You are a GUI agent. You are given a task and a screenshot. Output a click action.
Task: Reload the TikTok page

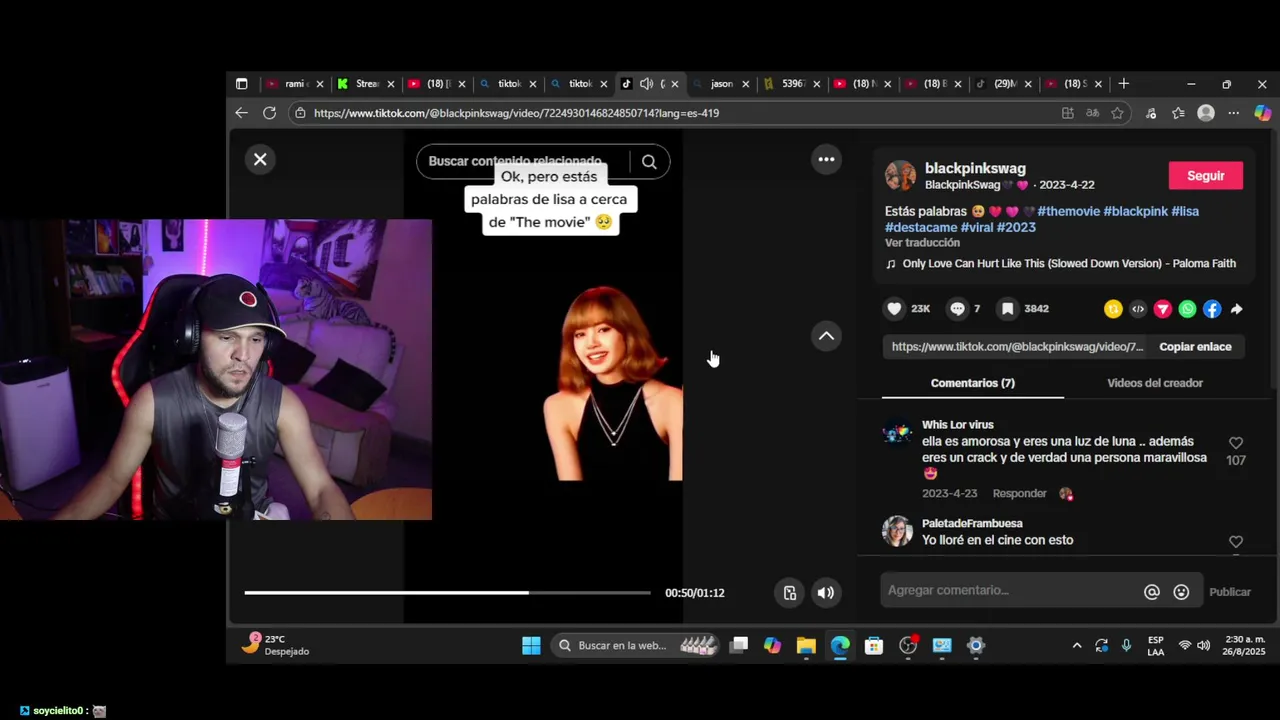coord(269,113)
